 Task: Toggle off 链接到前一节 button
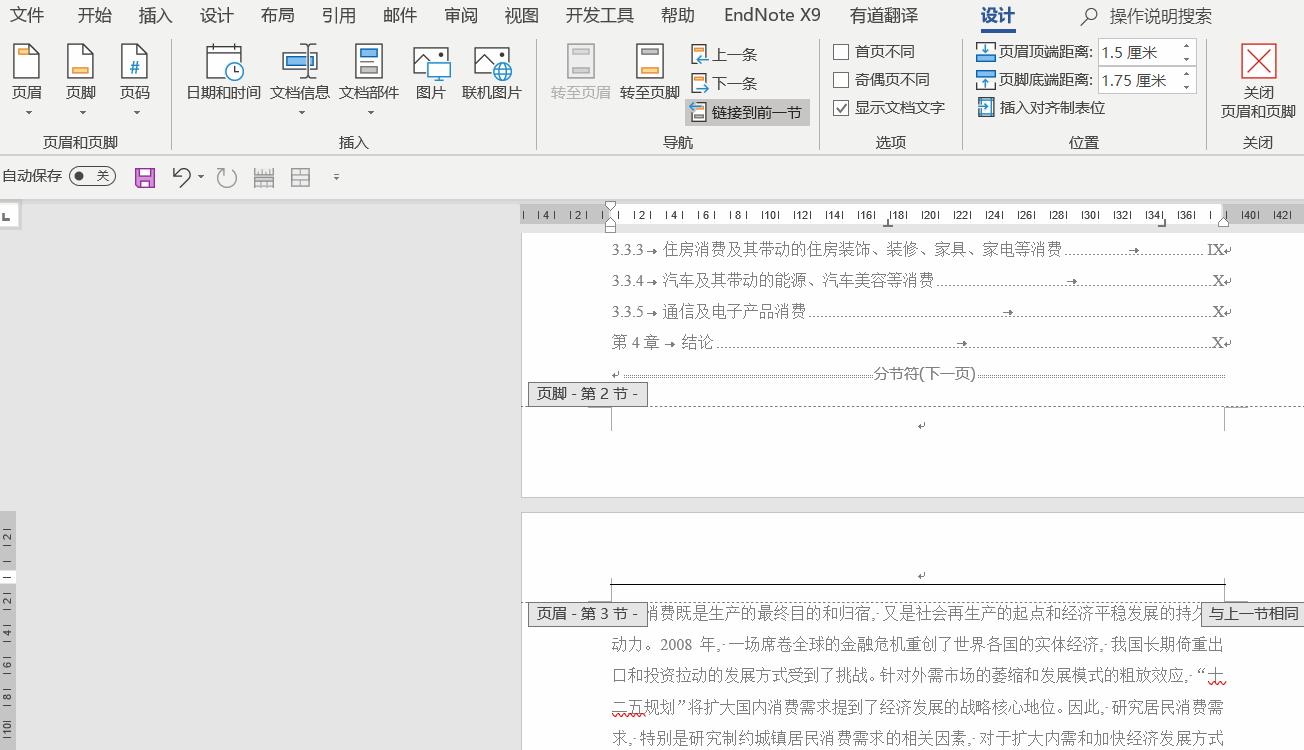(747, 112)
